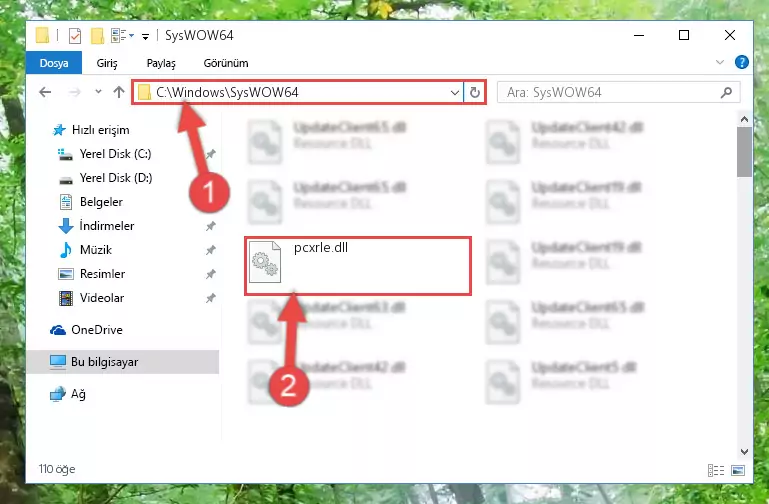Click the Properties quick access icon

tap(75, 36)
